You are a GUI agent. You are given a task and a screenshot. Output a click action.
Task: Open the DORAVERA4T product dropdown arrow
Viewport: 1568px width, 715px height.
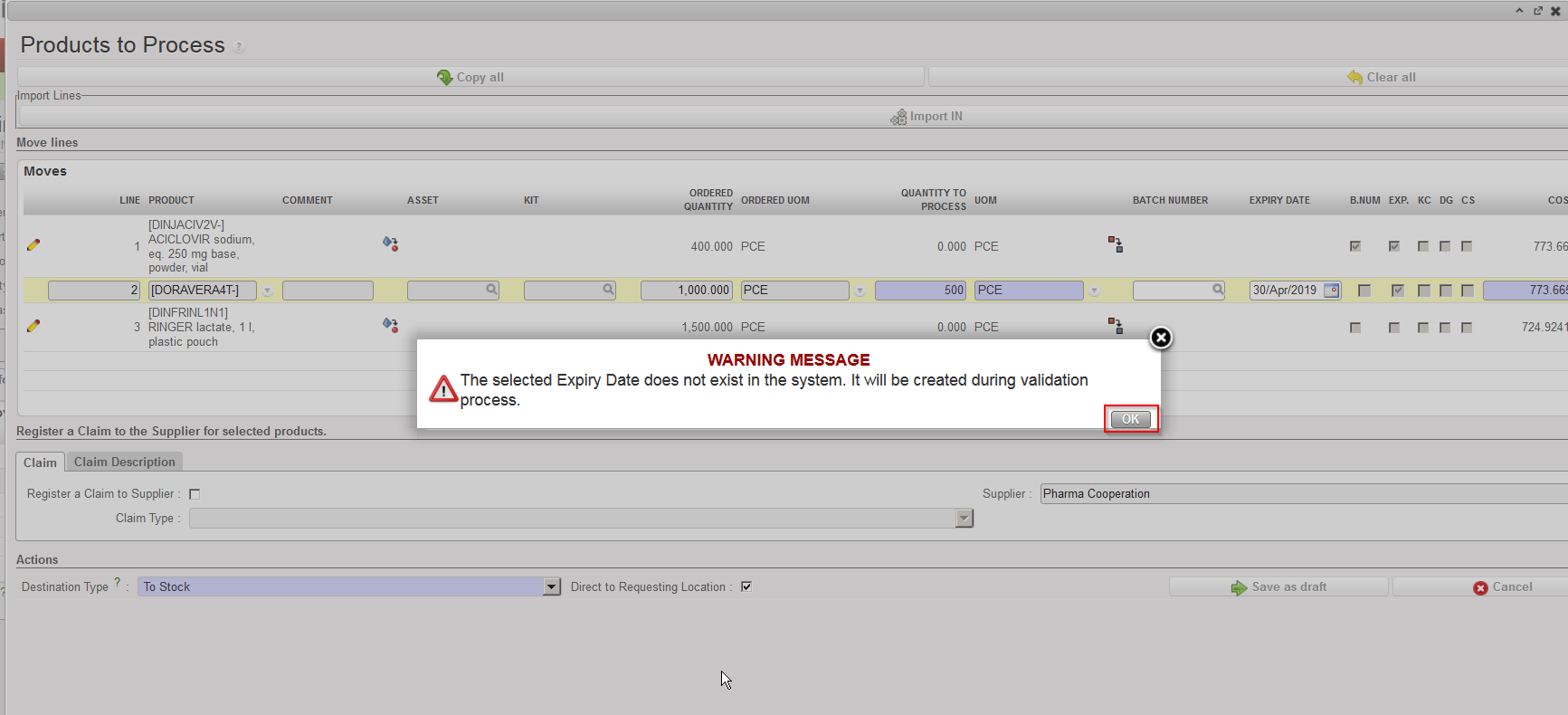268,291
